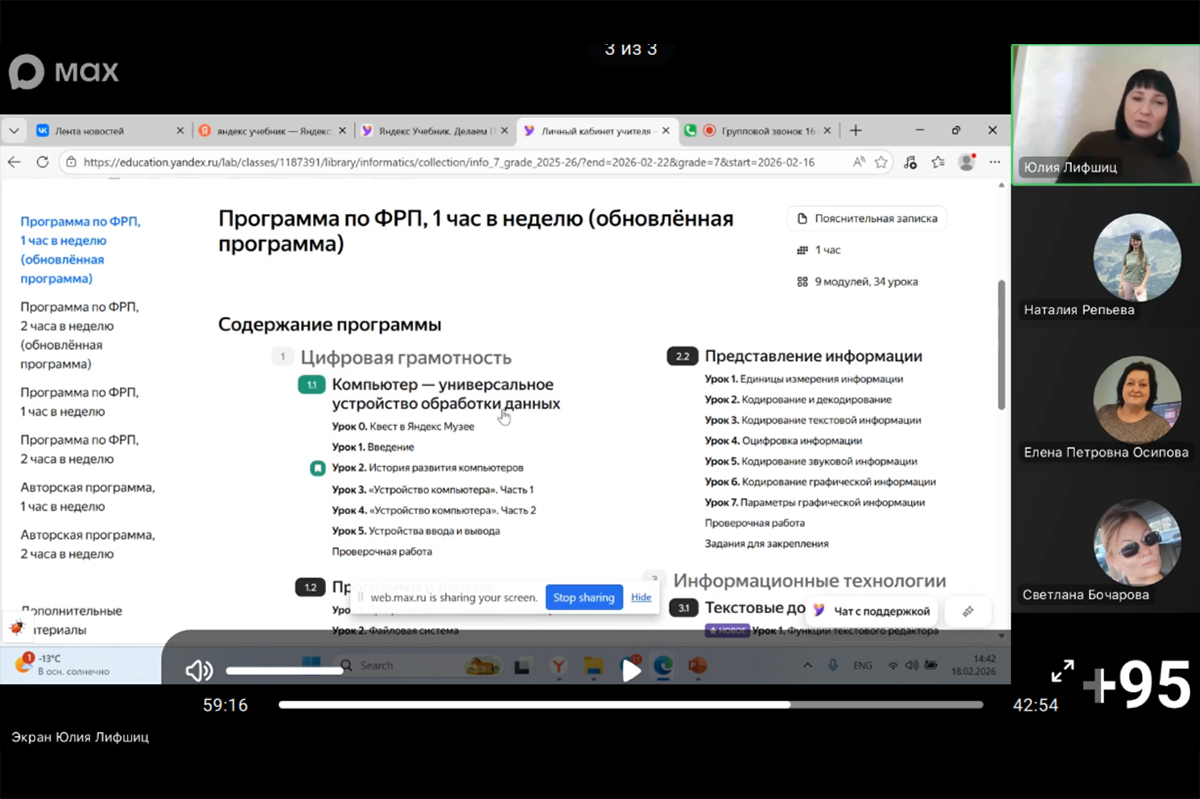Screen dimensions: 1200x799
Task: Select Юлия Лифшиц video tile
Action: point(1105,114)
